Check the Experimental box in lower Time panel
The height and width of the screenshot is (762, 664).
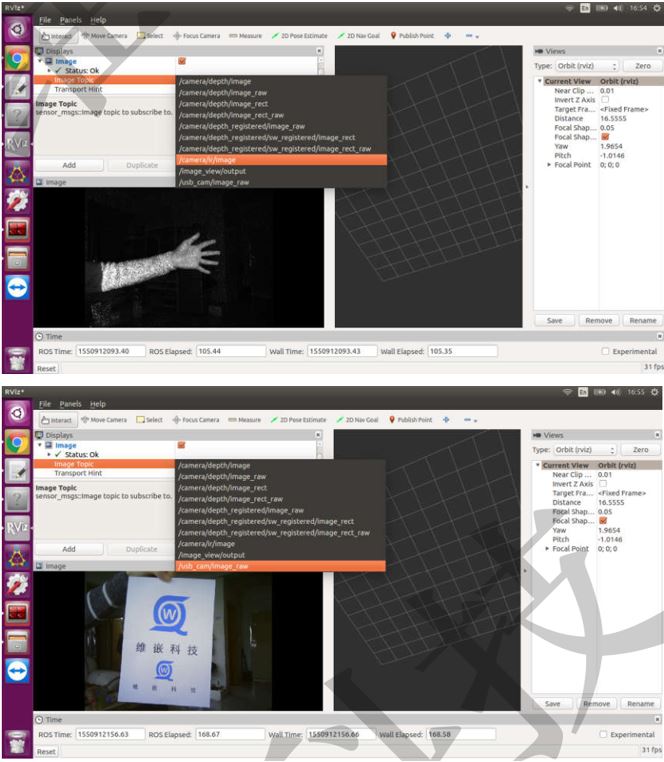coord(606,735)
